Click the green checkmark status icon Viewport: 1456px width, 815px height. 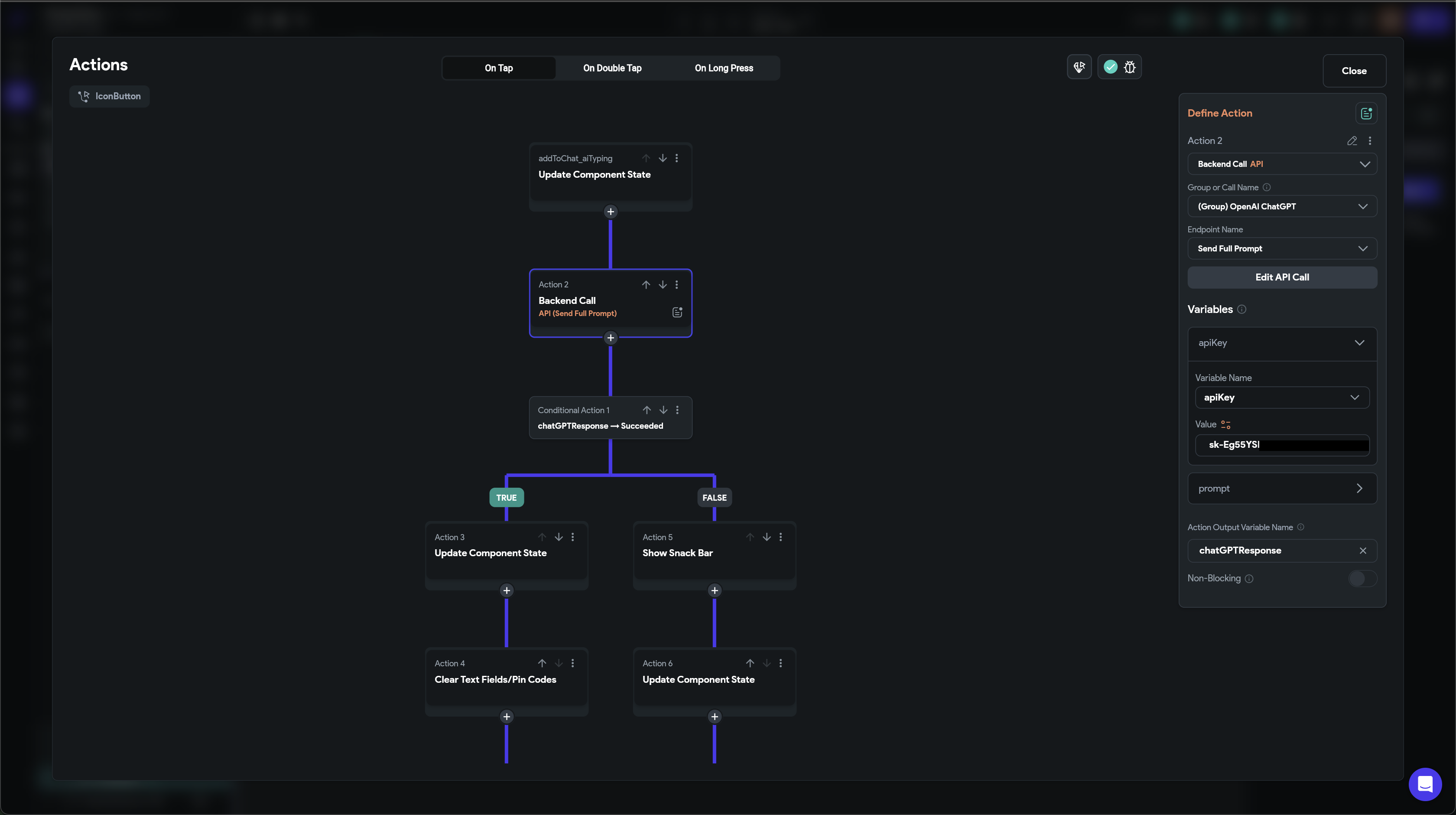(x=1110, y=67)
